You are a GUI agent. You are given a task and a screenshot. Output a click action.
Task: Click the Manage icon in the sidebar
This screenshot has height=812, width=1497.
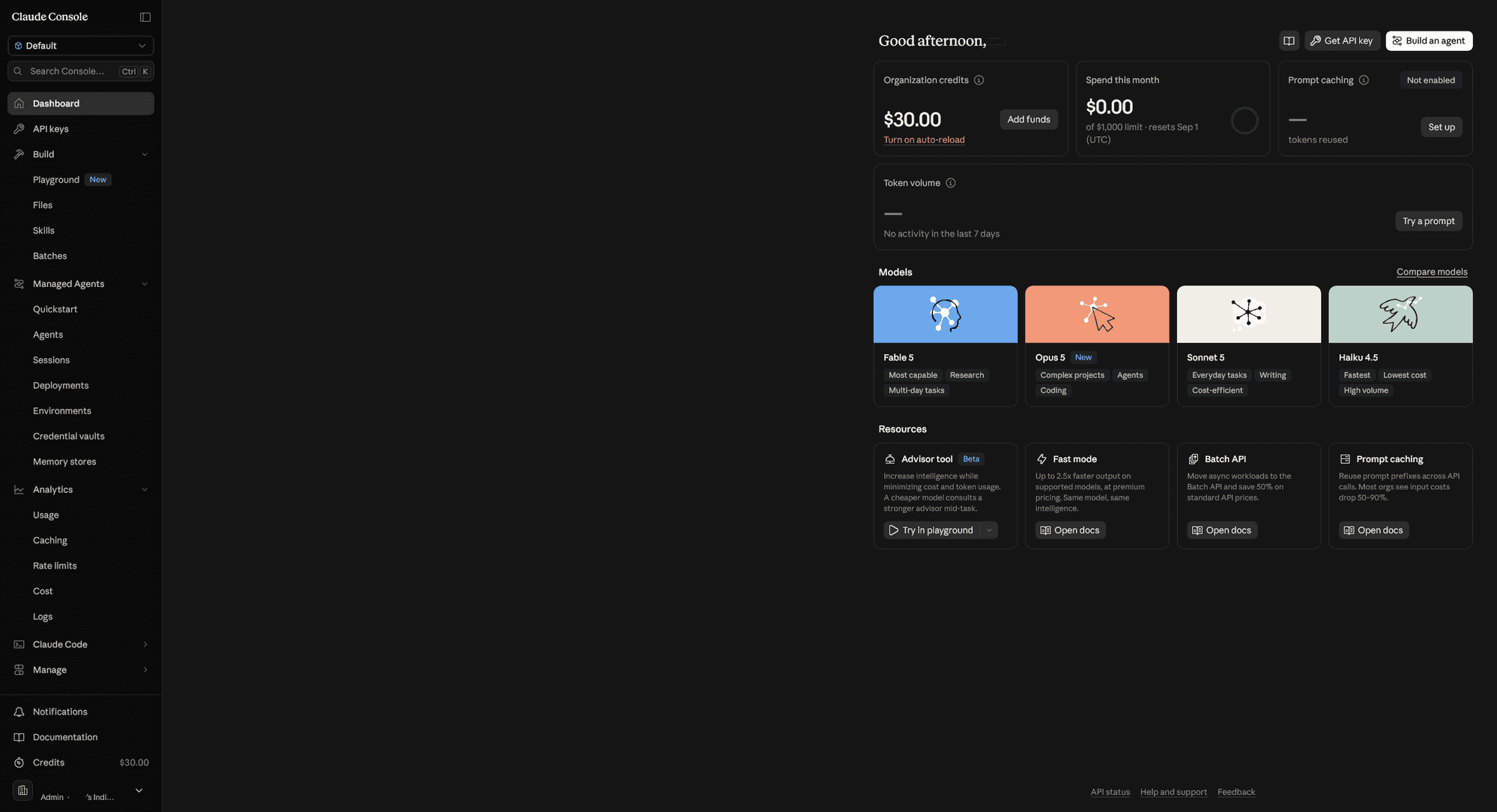click(19, 670)
